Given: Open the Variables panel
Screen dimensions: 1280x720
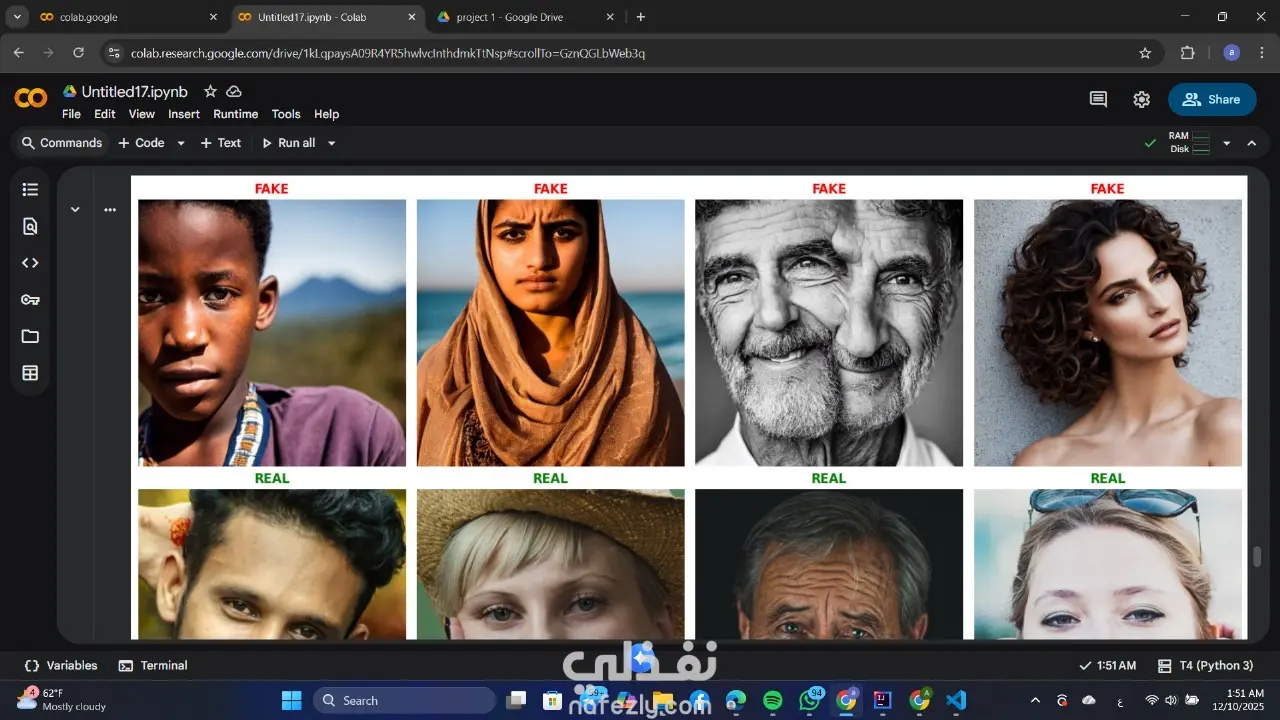Looking at the screenshot, I should tap(62, 665).
